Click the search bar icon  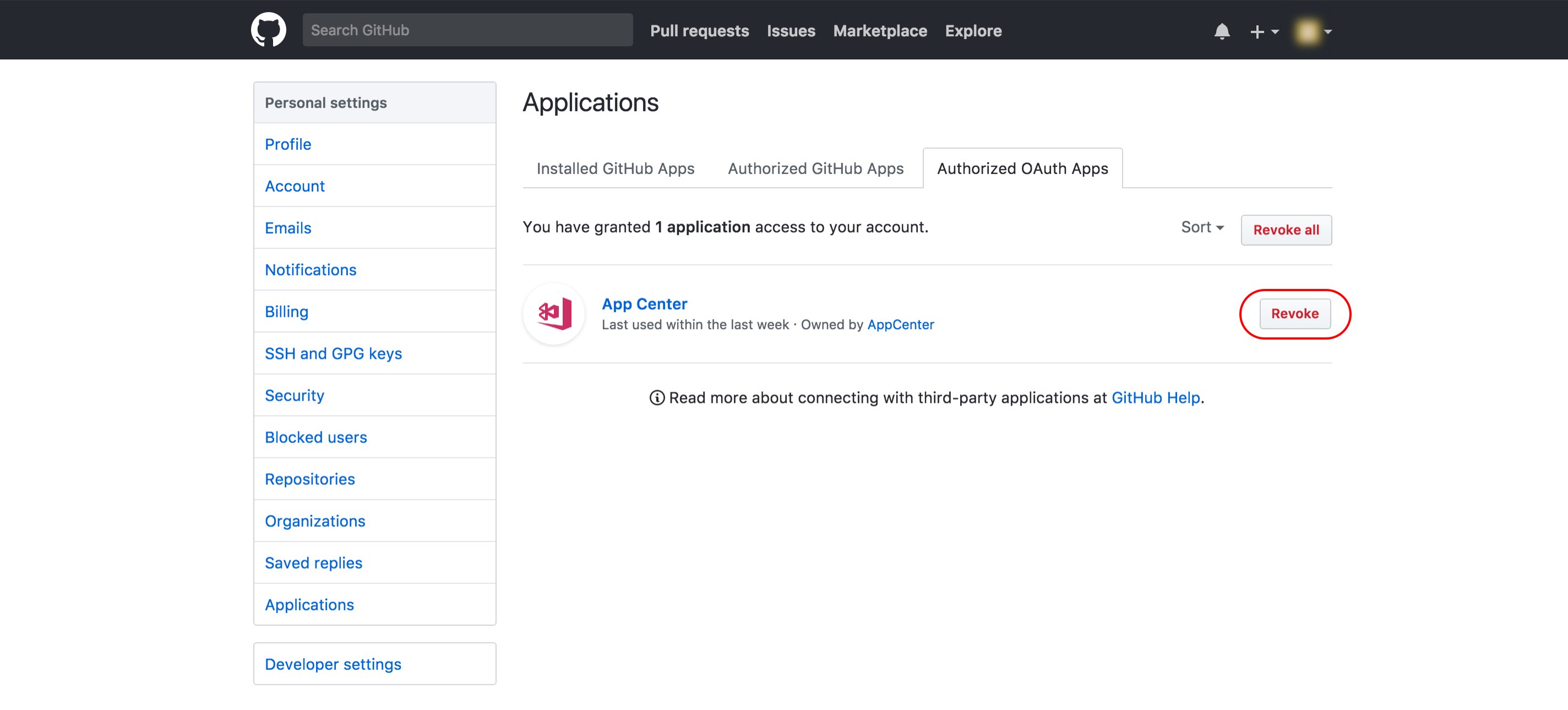pos(467,29)
